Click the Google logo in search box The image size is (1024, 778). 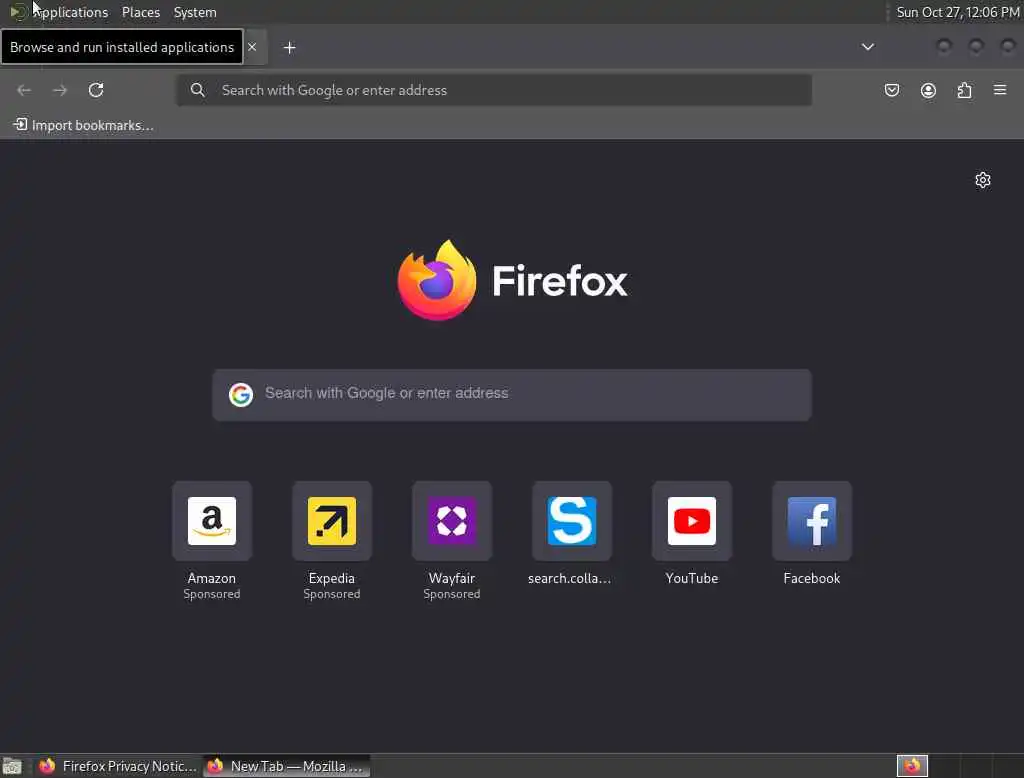[241, 395]
